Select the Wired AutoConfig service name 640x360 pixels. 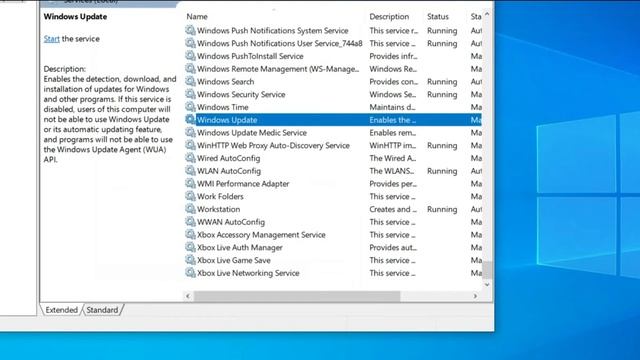[x=229, y=158]
